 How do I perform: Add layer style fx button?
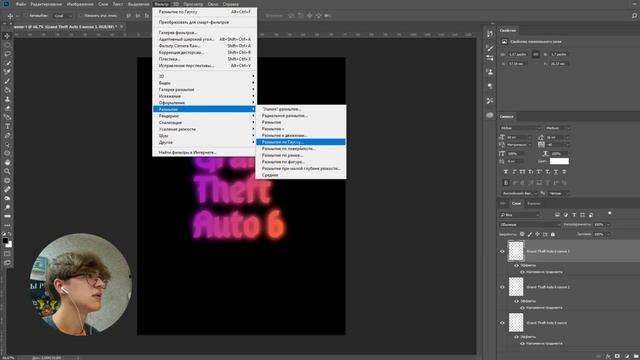[608, 356]
